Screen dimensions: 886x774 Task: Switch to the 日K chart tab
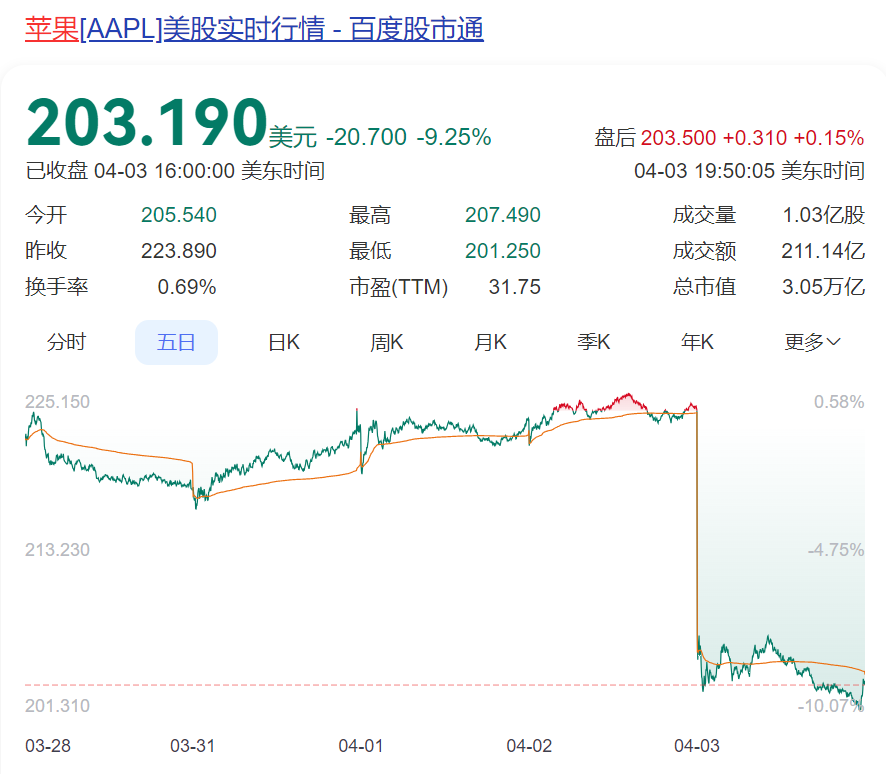tap(284, 342)
